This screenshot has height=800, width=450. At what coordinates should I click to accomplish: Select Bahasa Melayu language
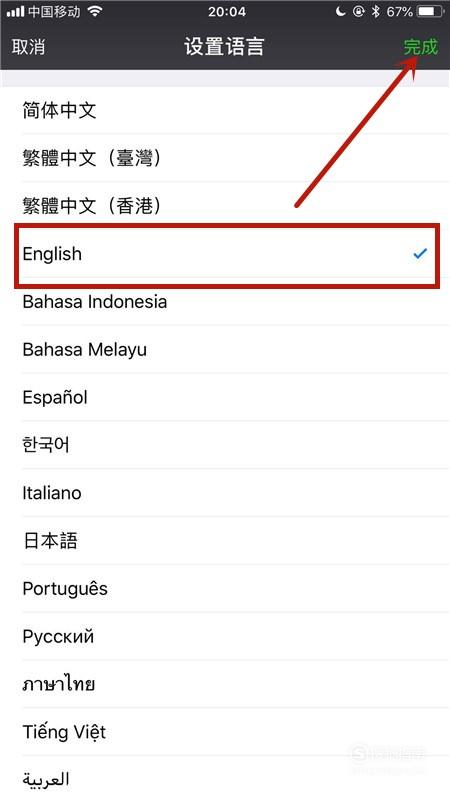[x=225, y=349]
